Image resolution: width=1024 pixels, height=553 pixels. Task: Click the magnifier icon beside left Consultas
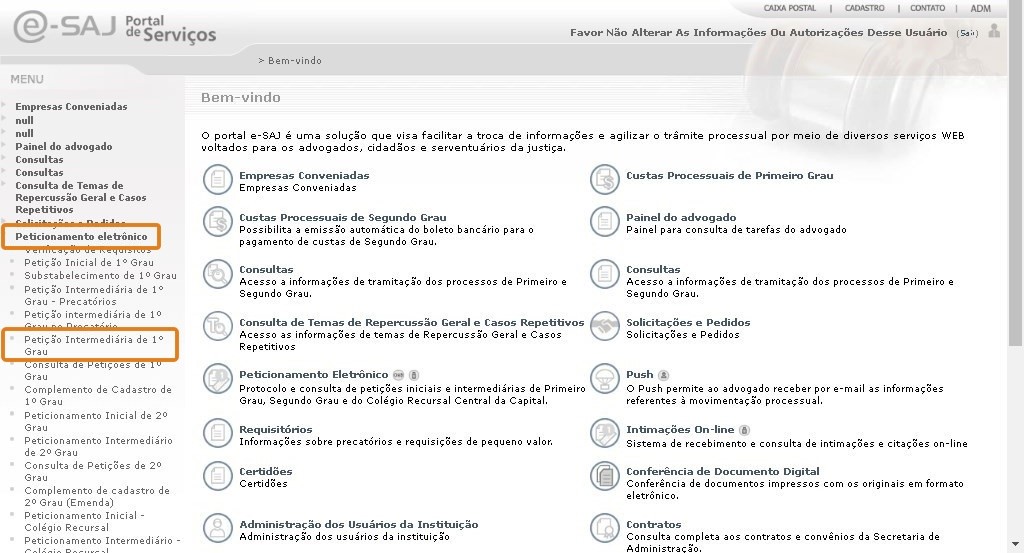[217, 274]
